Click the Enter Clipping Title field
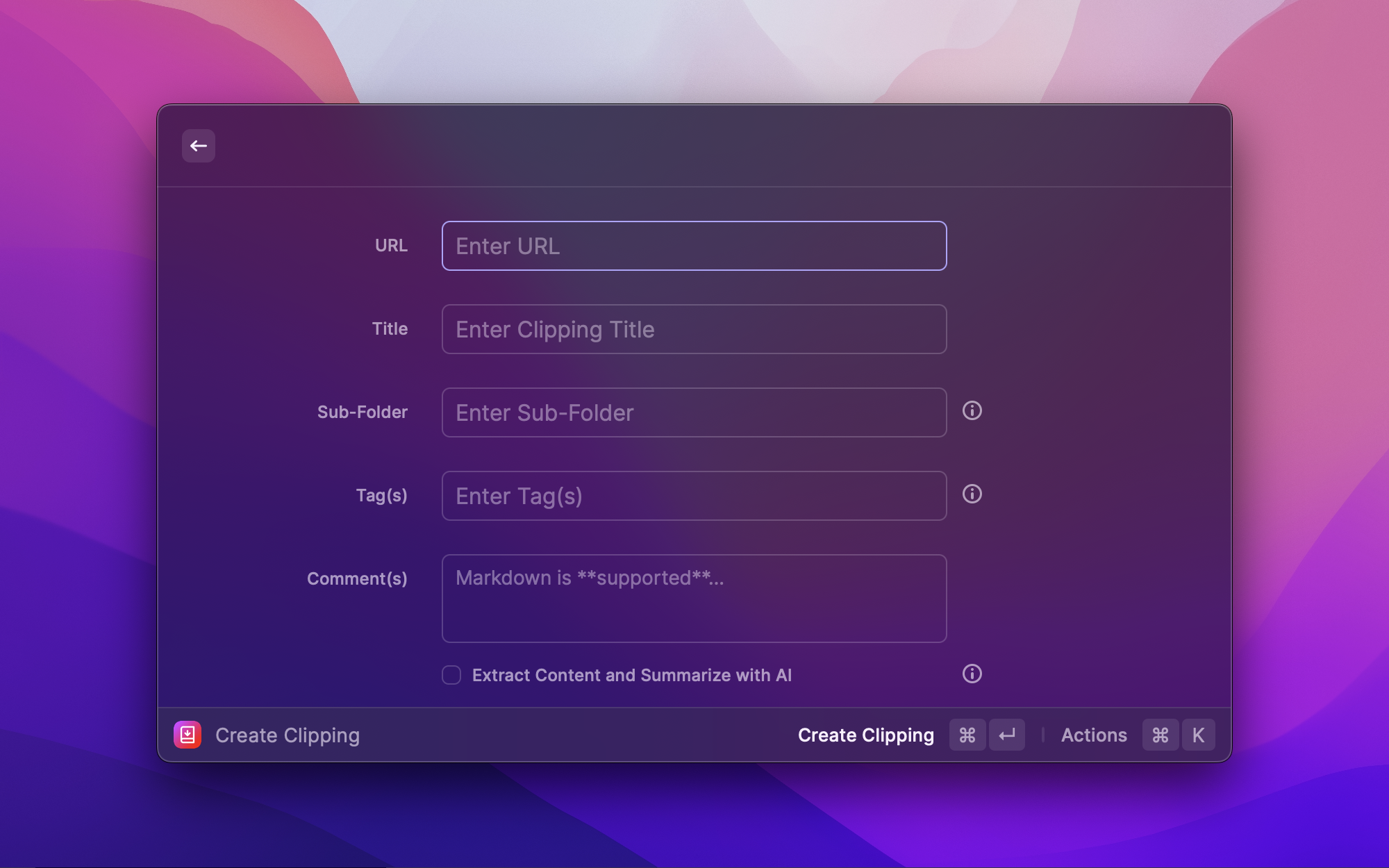 [694, 328]
